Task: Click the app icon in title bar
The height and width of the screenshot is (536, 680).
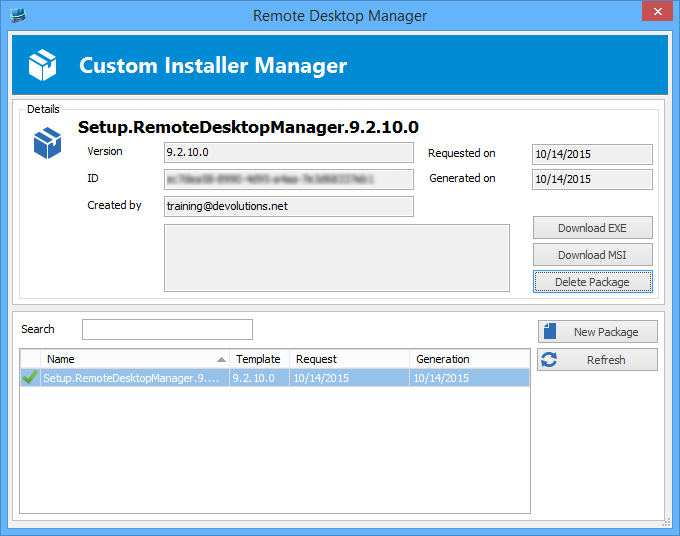Action: click(16, 15)
